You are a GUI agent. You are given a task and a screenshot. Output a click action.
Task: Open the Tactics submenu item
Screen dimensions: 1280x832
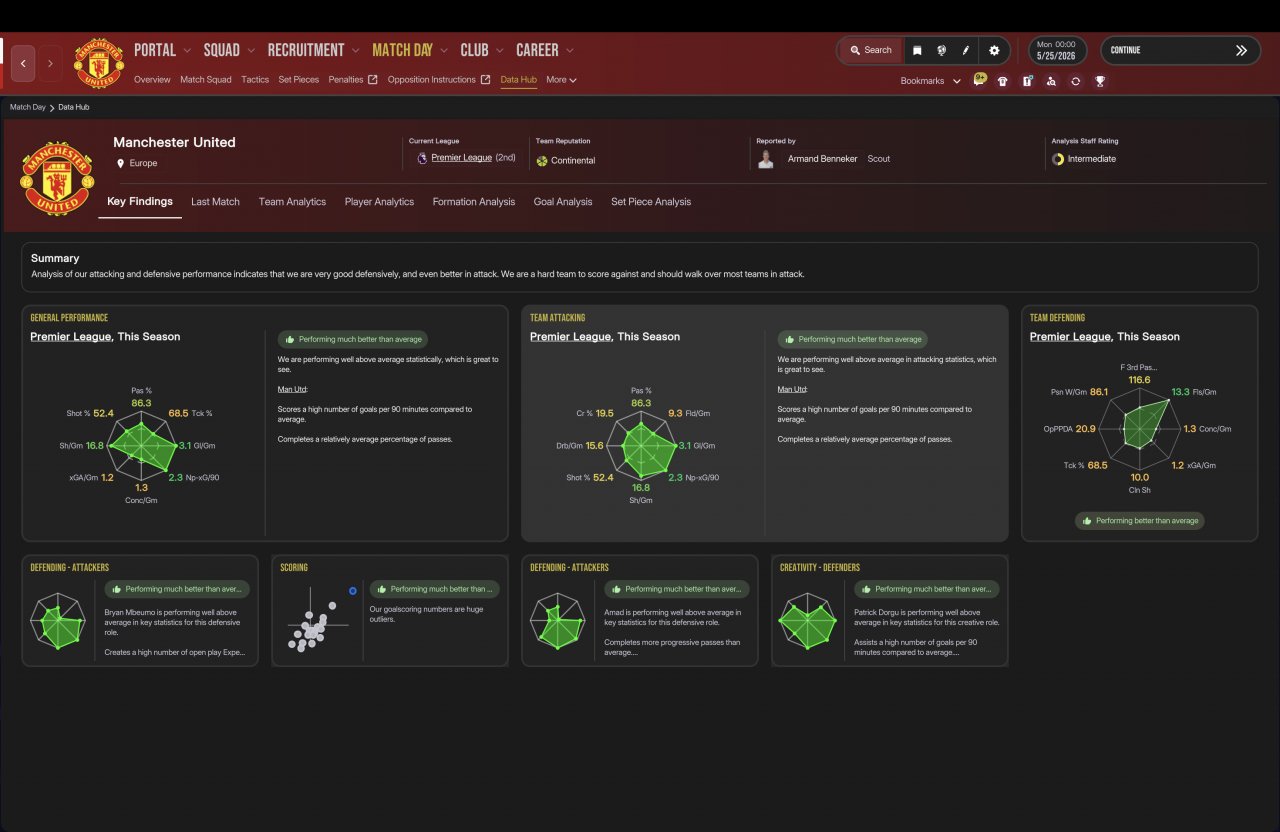pyautogui.click(x=255, y=80)
